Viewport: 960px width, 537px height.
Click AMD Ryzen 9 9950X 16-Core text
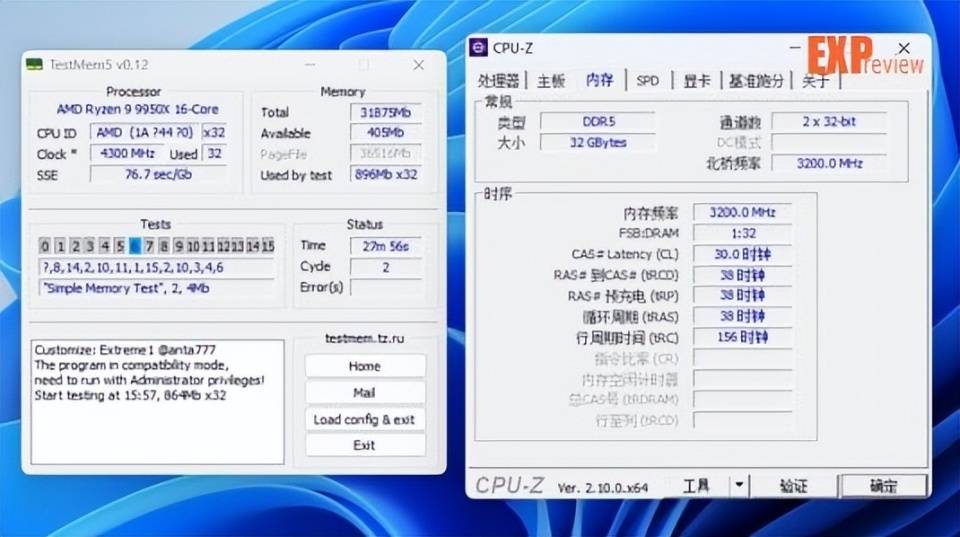click(137, 110)
